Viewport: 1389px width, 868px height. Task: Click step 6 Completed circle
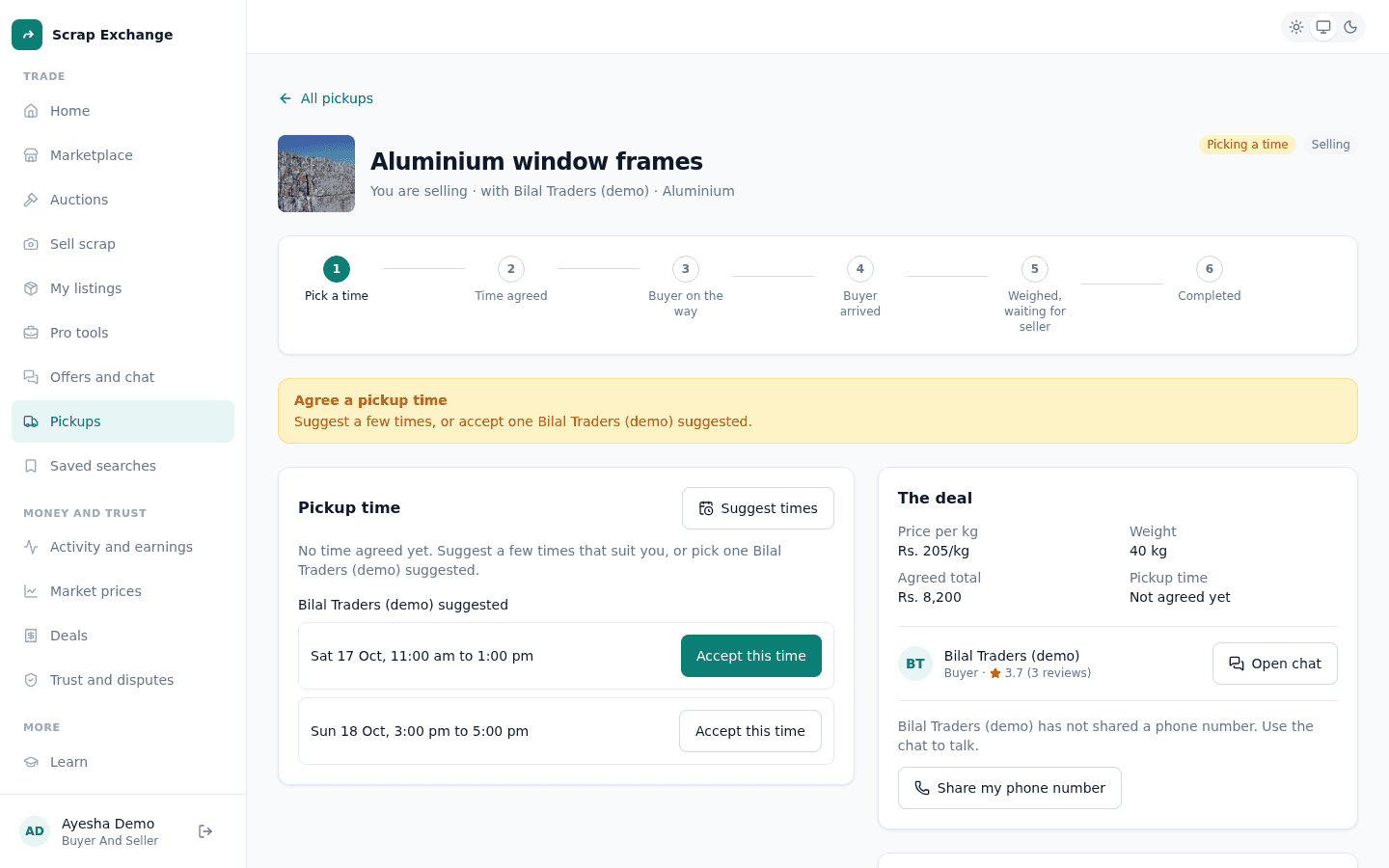[x=1210, y=269]
